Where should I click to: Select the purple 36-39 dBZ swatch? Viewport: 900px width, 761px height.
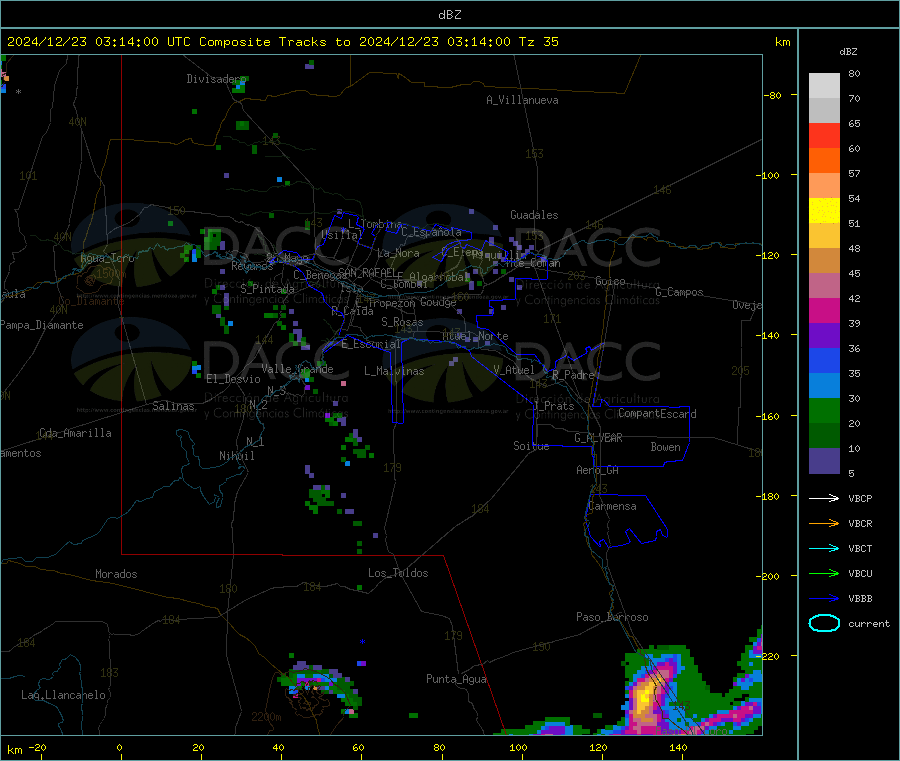pyautogui.click(x=824, y=336)
